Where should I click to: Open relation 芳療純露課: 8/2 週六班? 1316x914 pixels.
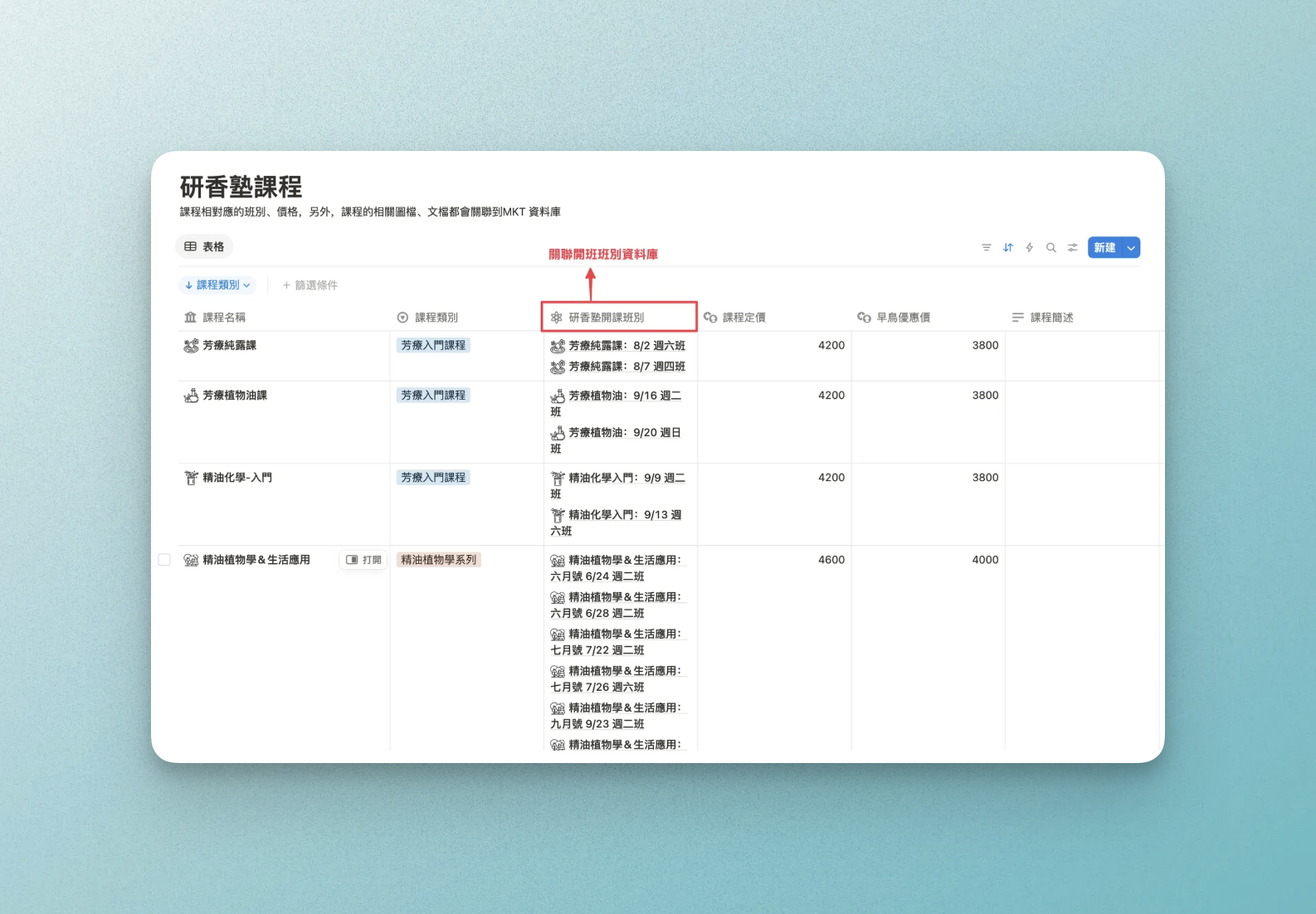pyautogui.click(x=618, y=346)
